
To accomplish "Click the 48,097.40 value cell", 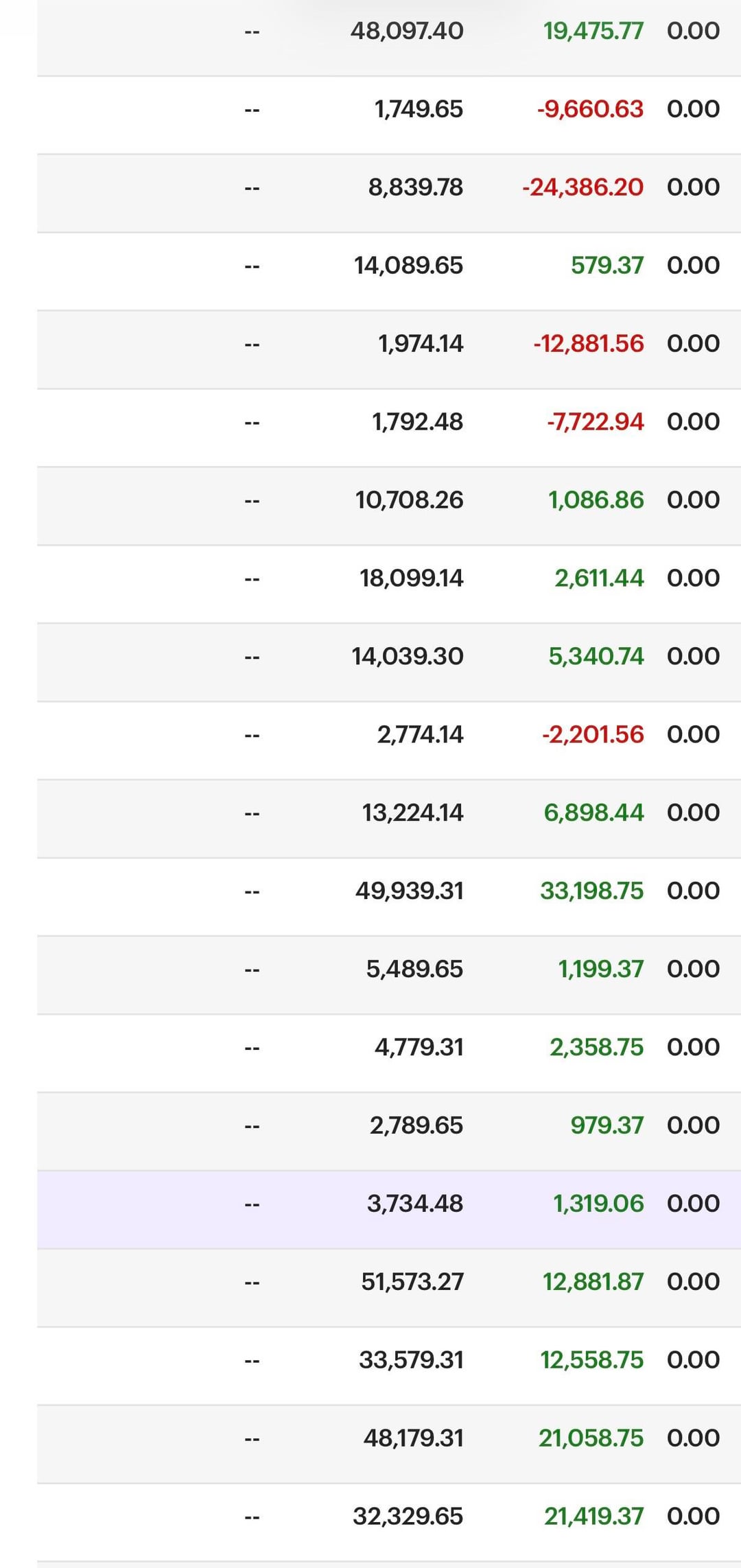I will pos(407,31).
